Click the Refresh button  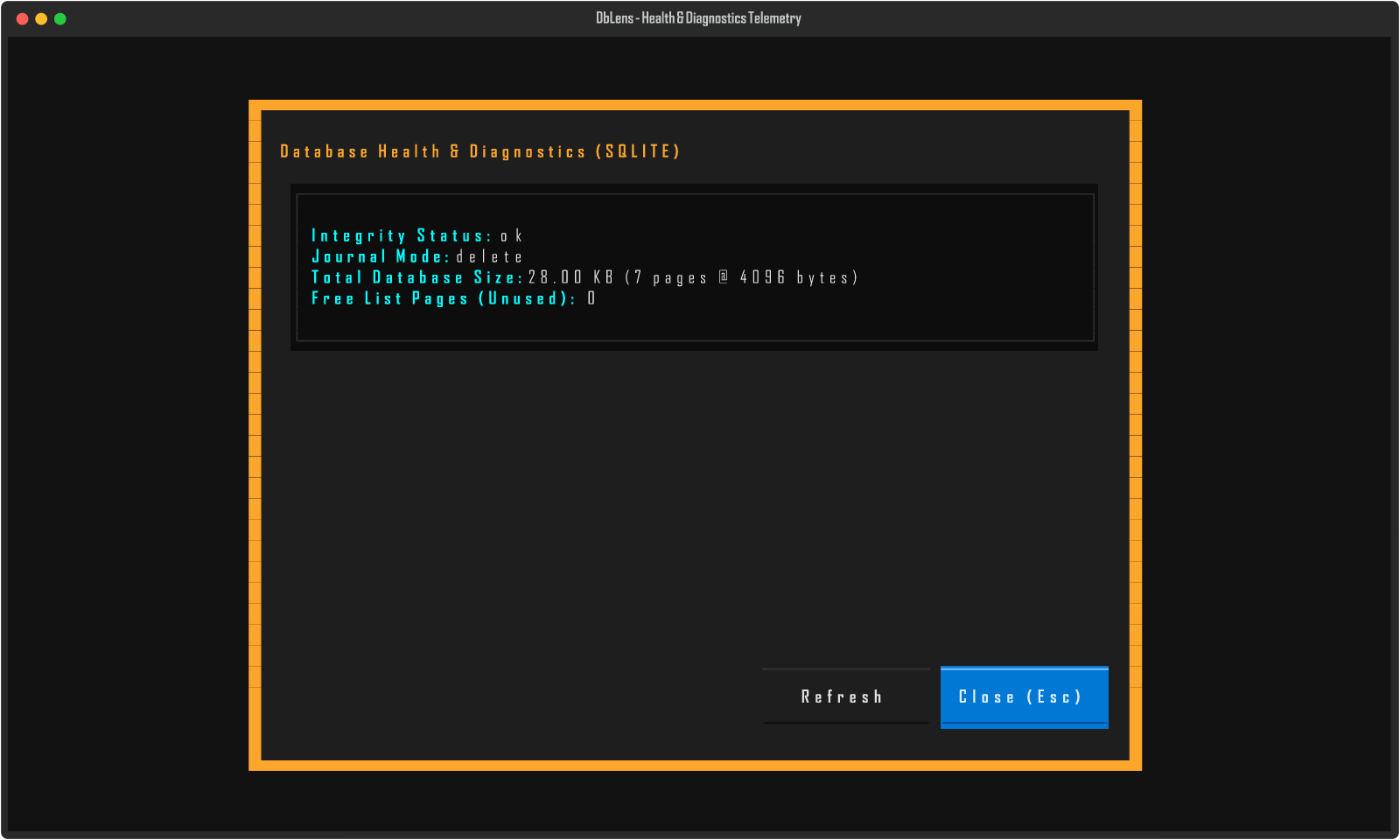coord(846,696)
